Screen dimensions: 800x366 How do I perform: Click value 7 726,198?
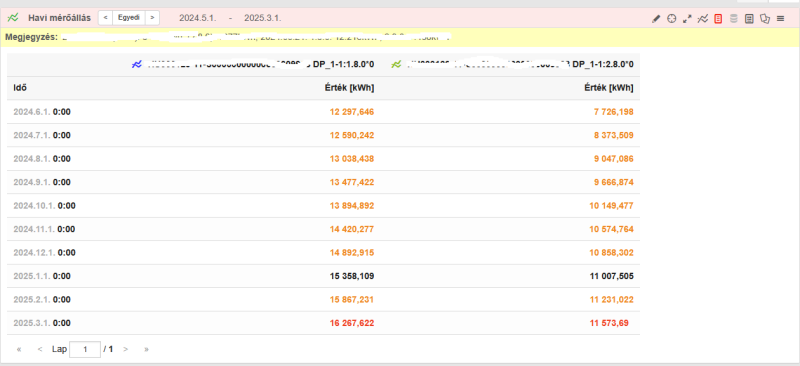point(614,112)
